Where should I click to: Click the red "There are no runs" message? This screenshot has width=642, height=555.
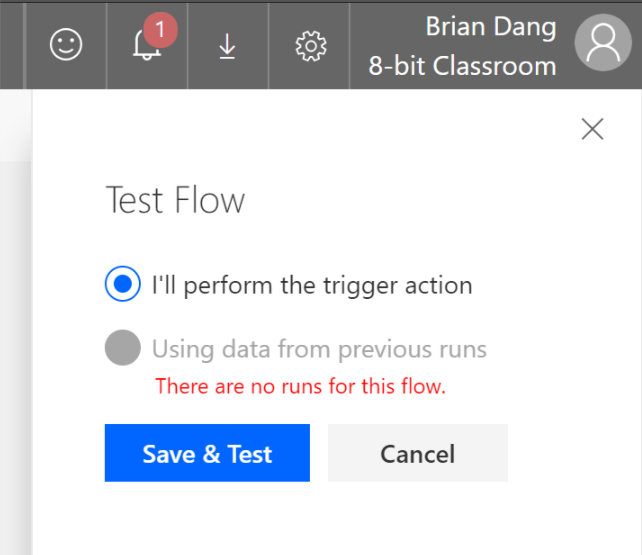(x=300, y=386)
